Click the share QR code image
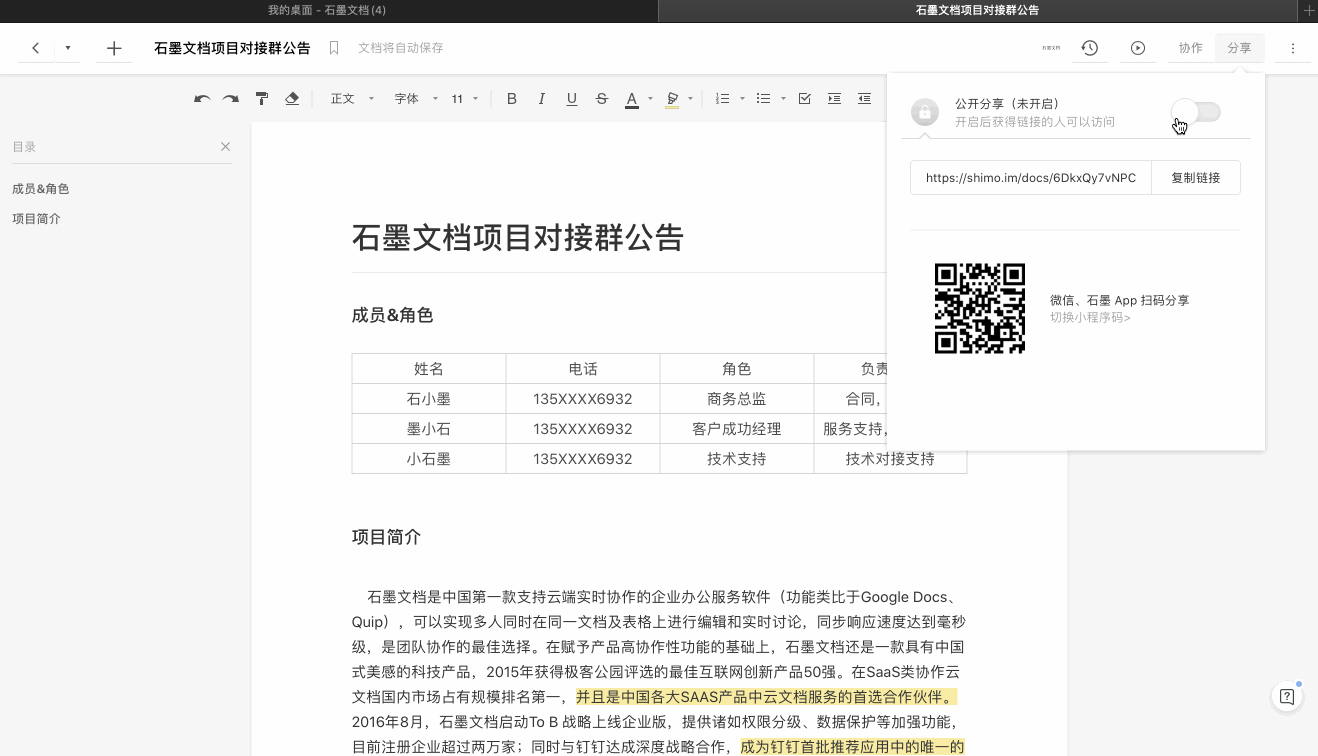This screenshot has width=1318, height=756. coord(980,308)
